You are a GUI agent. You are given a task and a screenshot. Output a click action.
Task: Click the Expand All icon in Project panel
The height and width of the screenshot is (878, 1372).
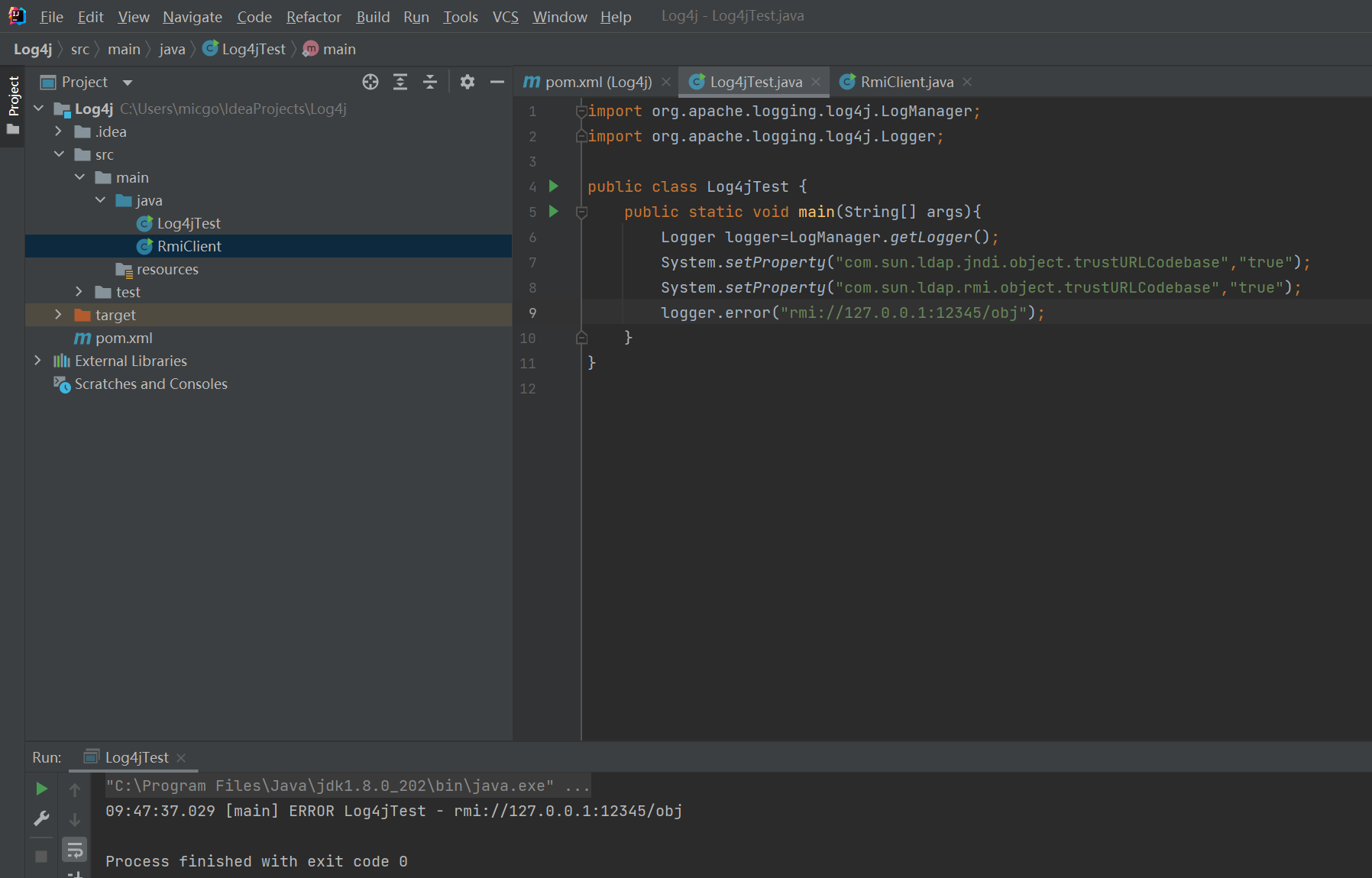tap(400, 82)
